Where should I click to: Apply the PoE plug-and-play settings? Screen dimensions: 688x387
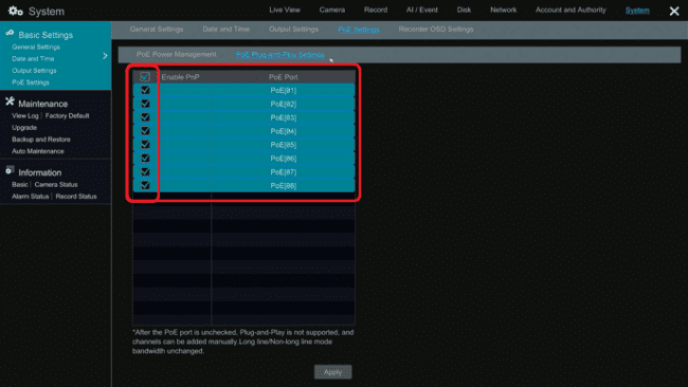click(333, 372)
